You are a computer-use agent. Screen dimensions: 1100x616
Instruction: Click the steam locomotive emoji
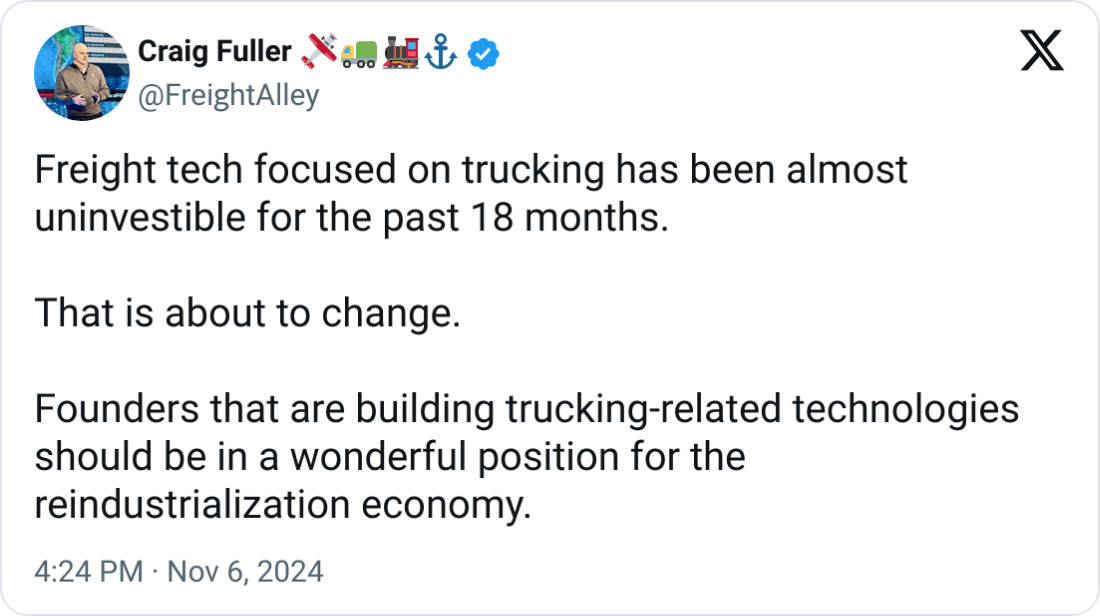click(400, 54)
